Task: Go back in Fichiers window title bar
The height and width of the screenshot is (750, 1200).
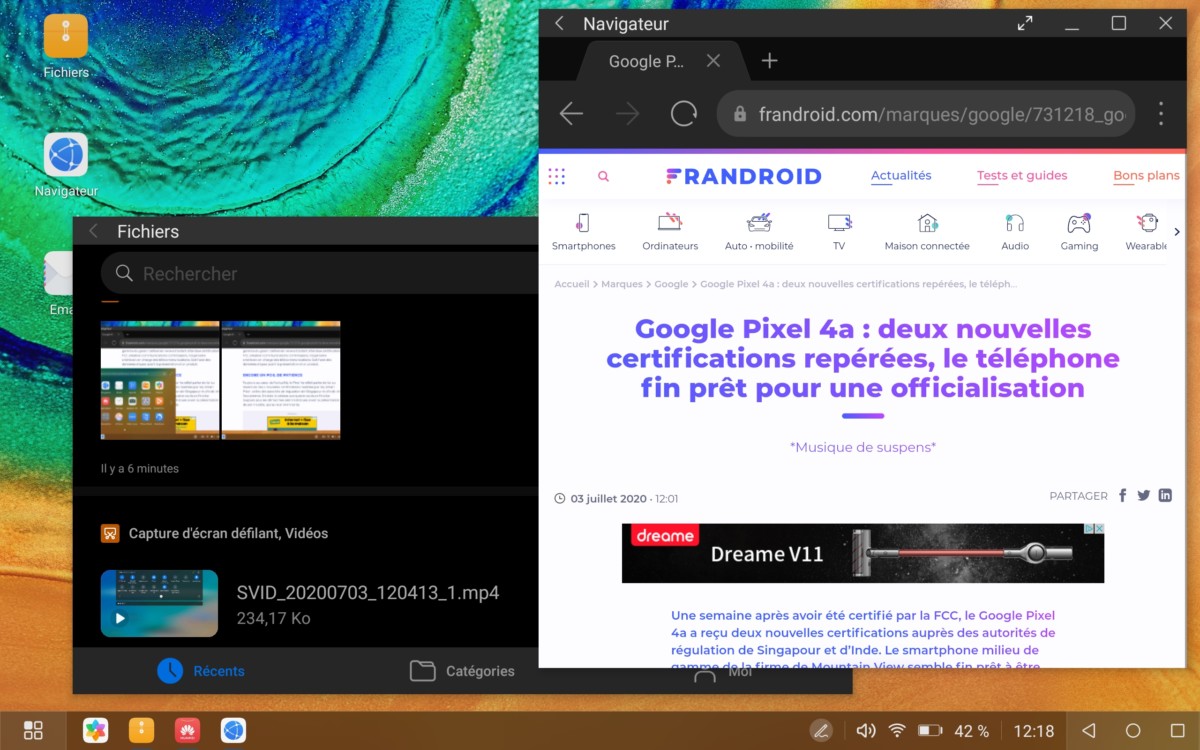Action: tap(93, 231)
